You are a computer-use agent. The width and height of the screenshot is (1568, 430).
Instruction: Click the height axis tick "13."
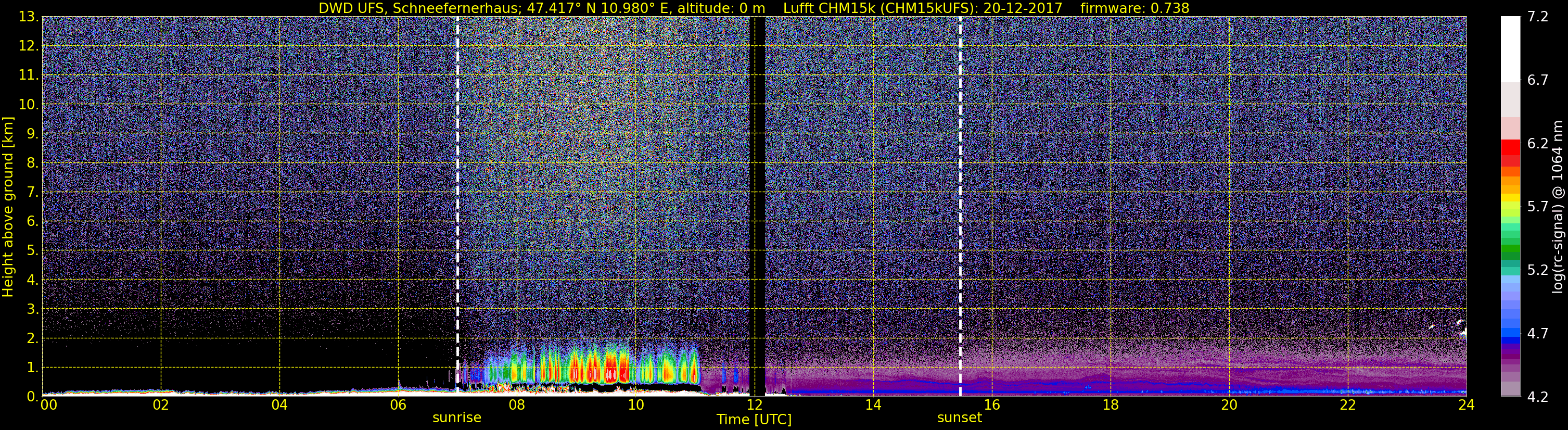click(x=29, y=17)
